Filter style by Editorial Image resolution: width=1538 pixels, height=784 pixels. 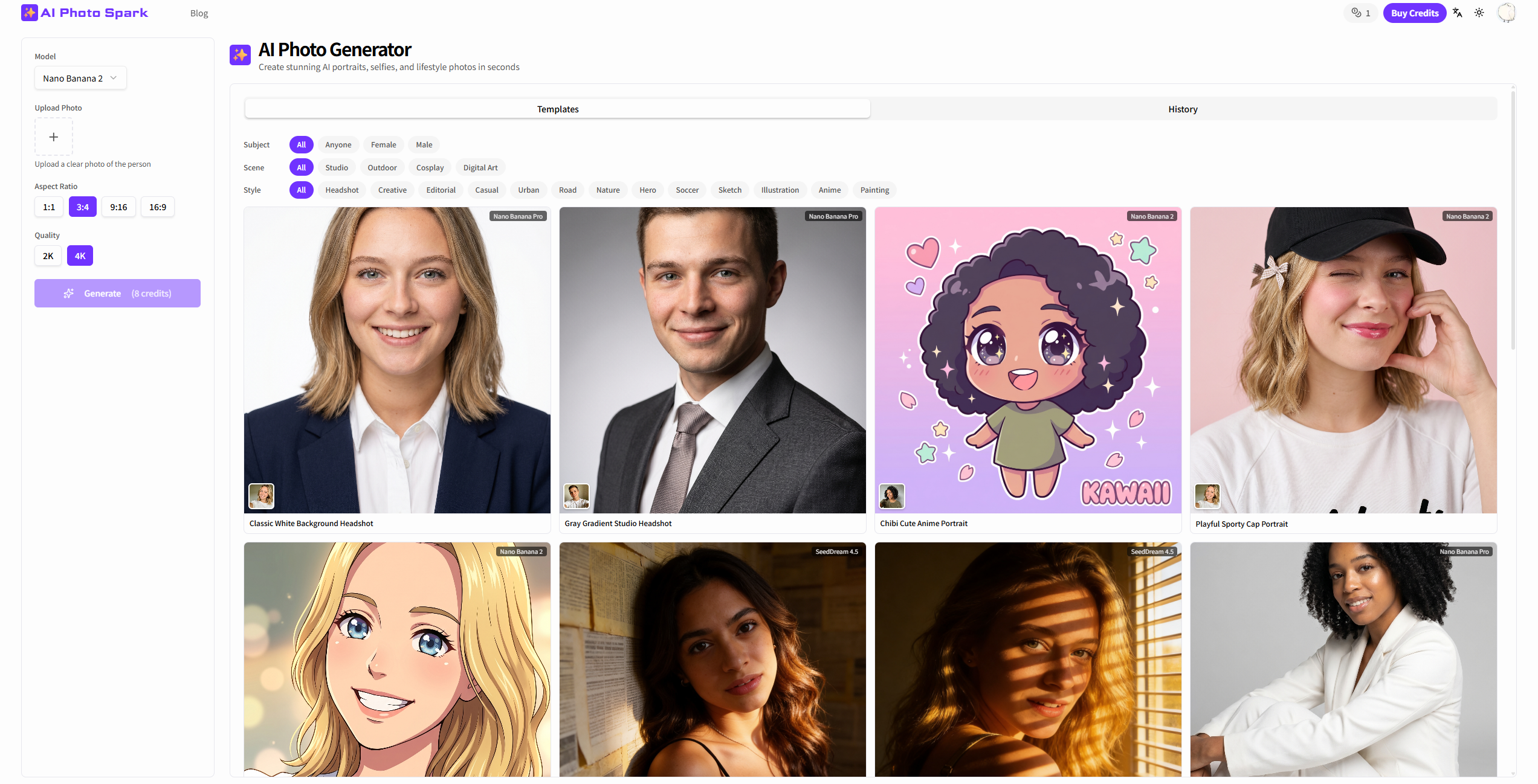pyautogui.click(x=441, y=190)
